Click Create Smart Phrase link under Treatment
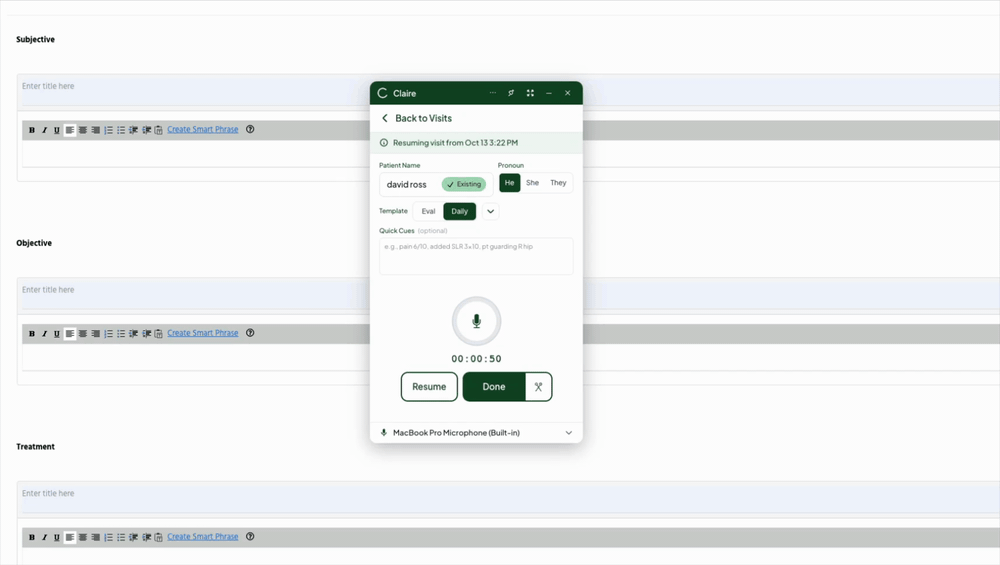 tap(203, 537)
